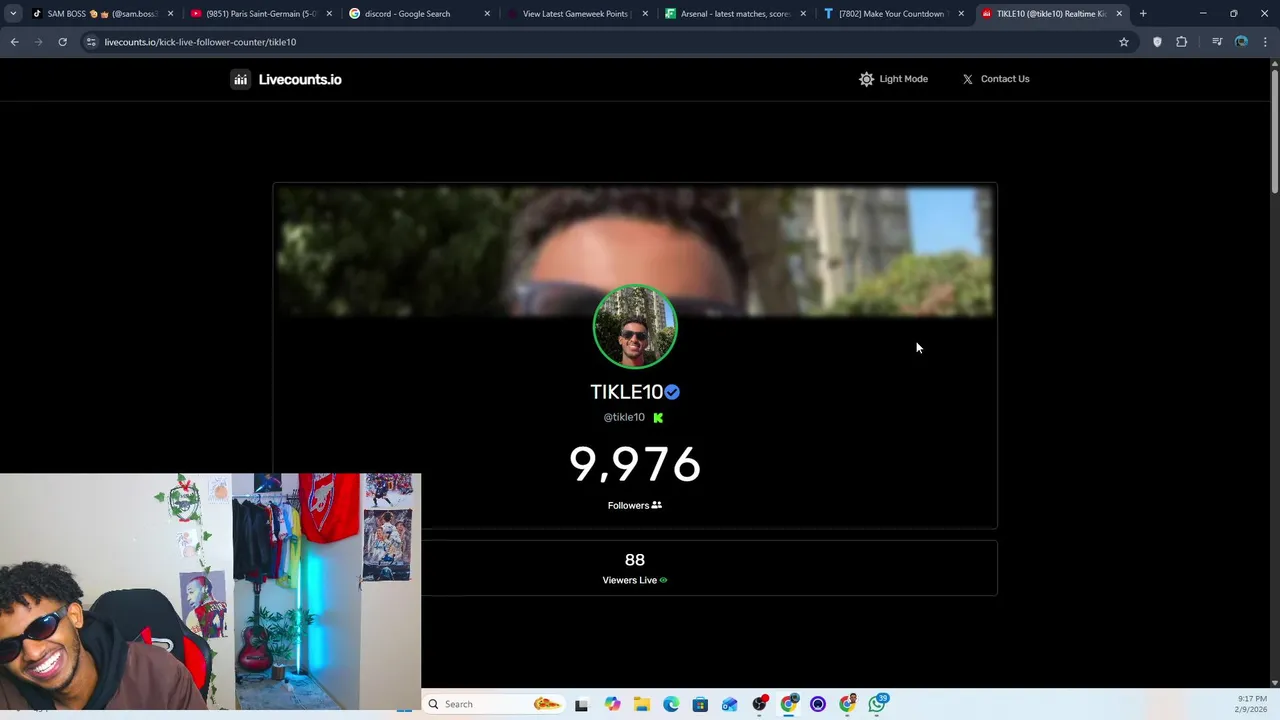Screen dimensions: 1280x720
Task: Click the Livecounts.io logo icon
Action: click(x=240, y=79)
